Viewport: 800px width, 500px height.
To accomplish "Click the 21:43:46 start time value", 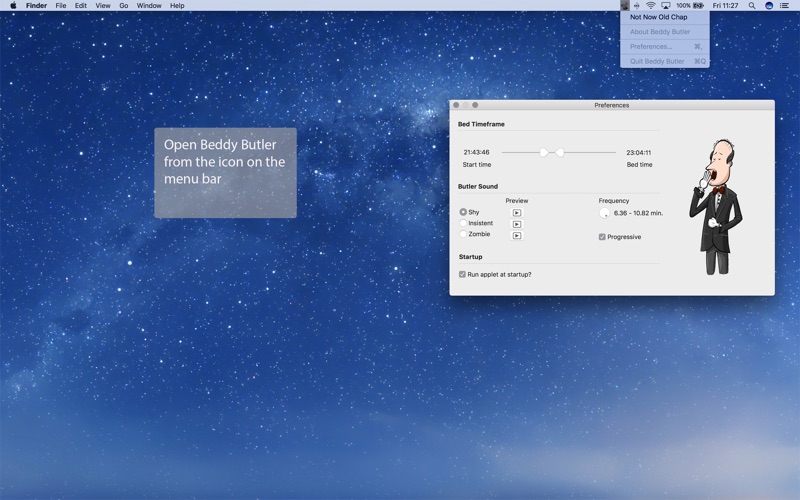I will coord(477,152).
